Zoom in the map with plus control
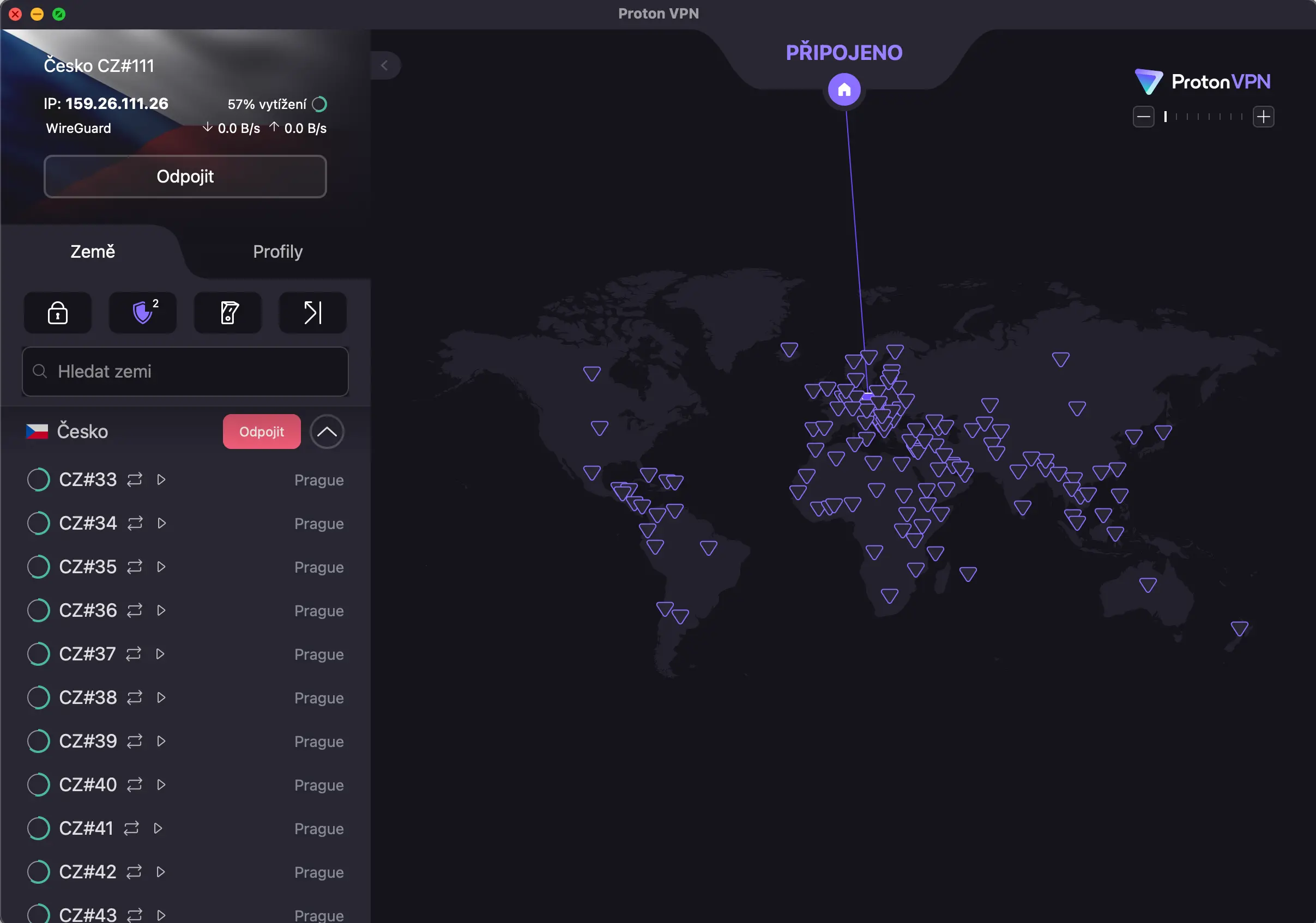1316x923 pixels. pos(1264,116)
